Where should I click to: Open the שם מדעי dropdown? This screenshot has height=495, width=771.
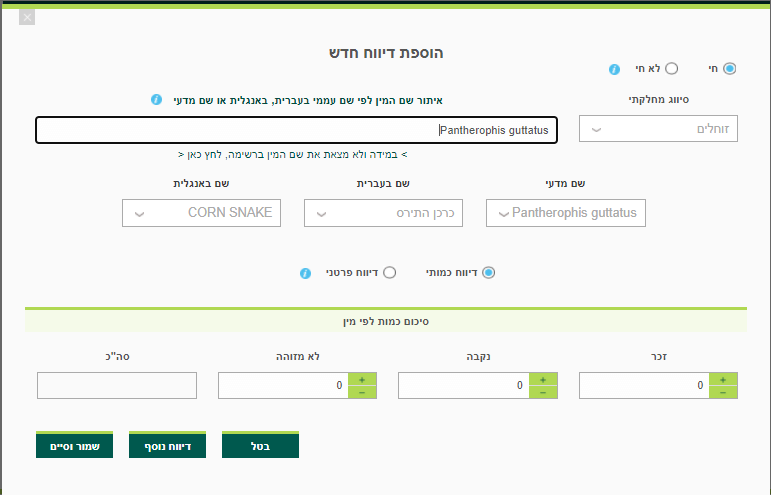[x=566, y=213]
